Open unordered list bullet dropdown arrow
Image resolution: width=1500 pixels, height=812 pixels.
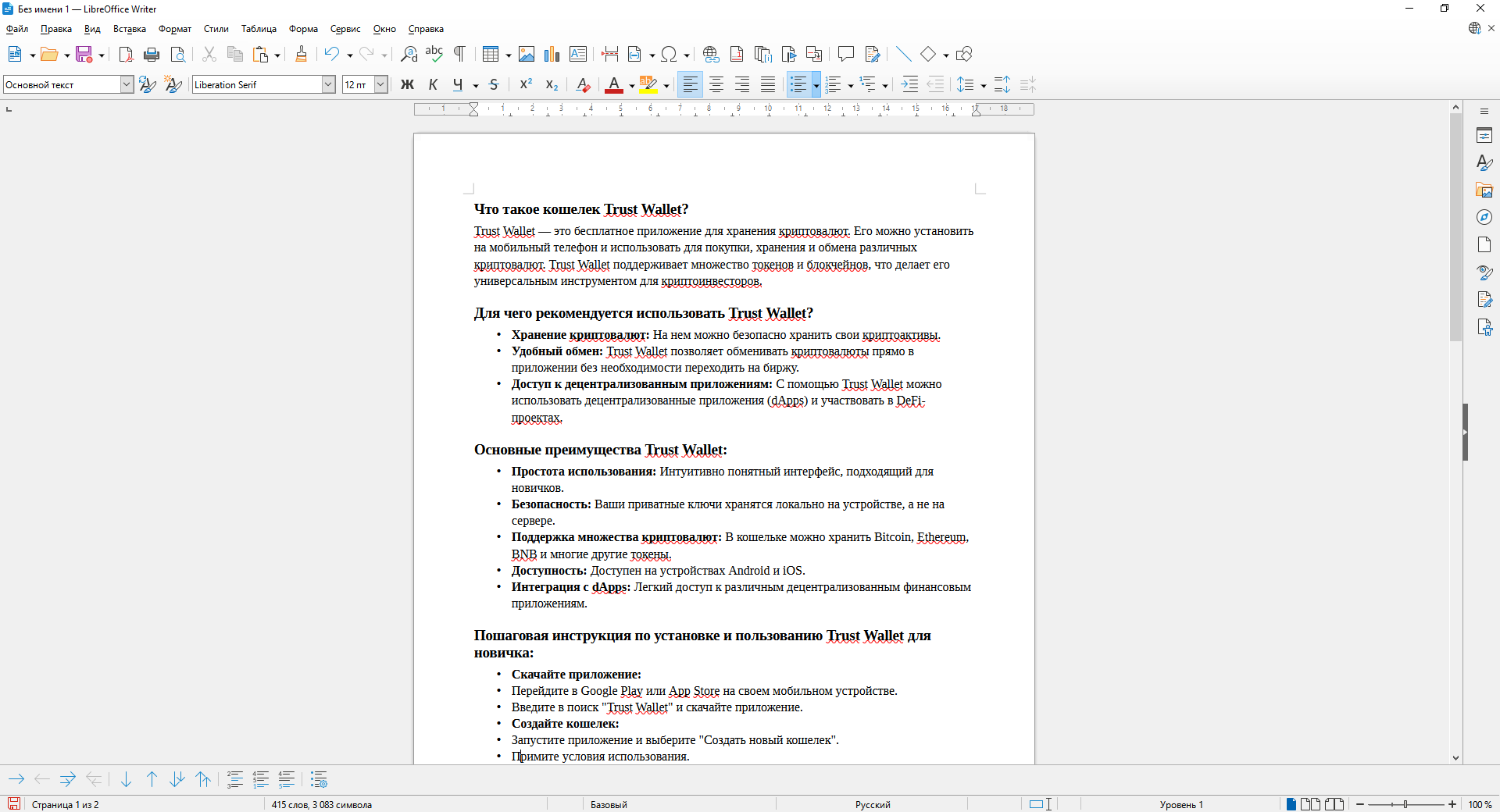(816, 85)
